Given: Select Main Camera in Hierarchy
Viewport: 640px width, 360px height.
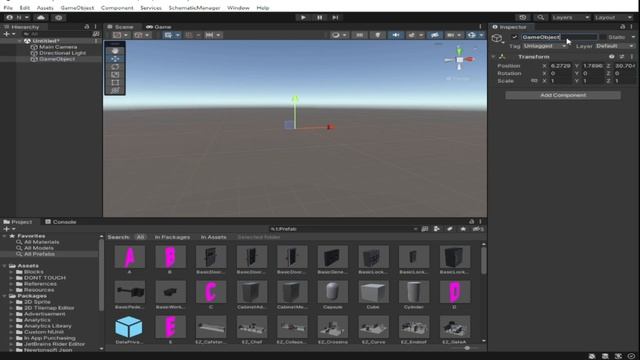Looking at the screenshot, I should (x=58, y=47).
